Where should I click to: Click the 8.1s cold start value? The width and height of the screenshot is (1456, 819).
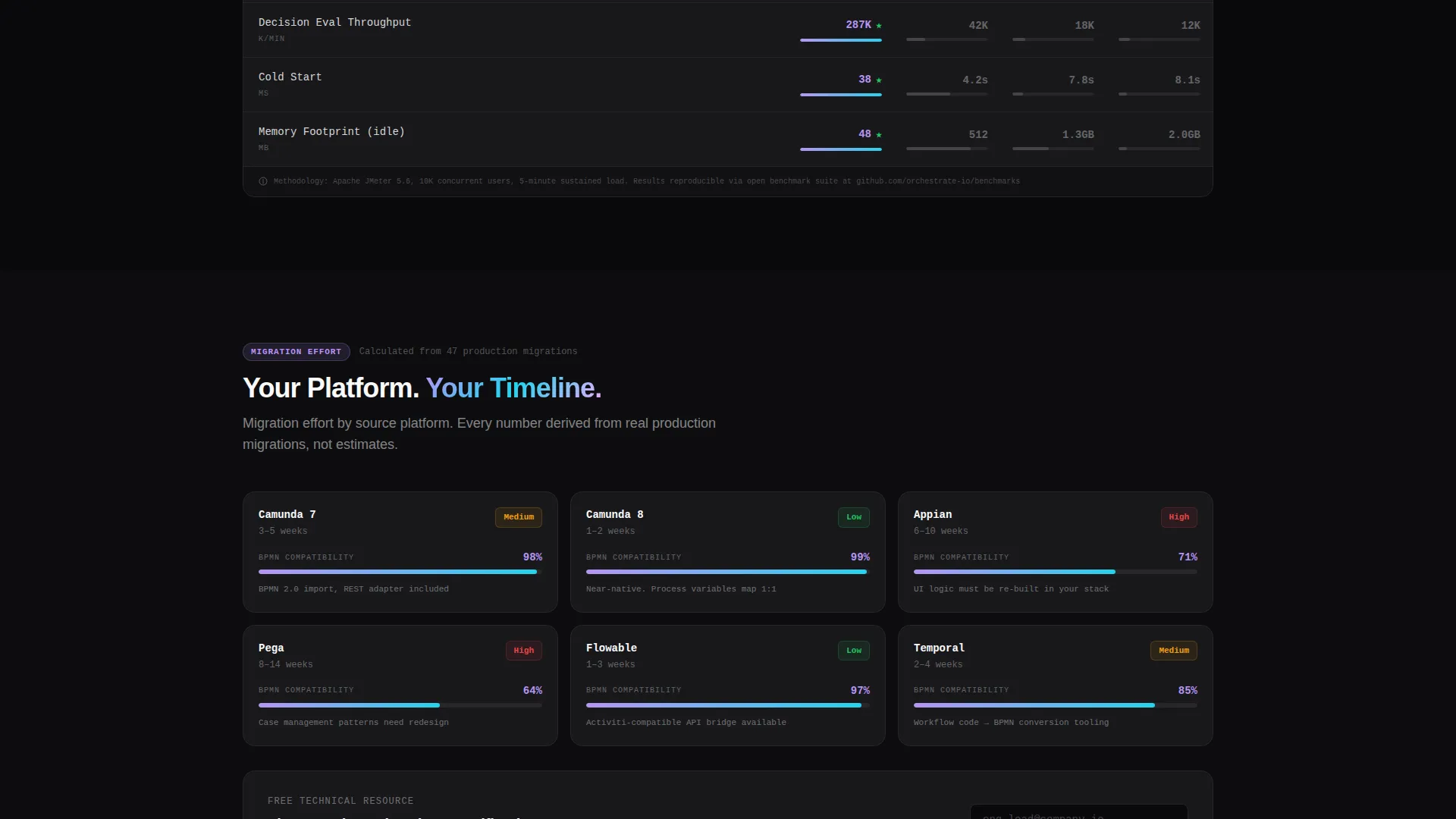pos(1188,80)
